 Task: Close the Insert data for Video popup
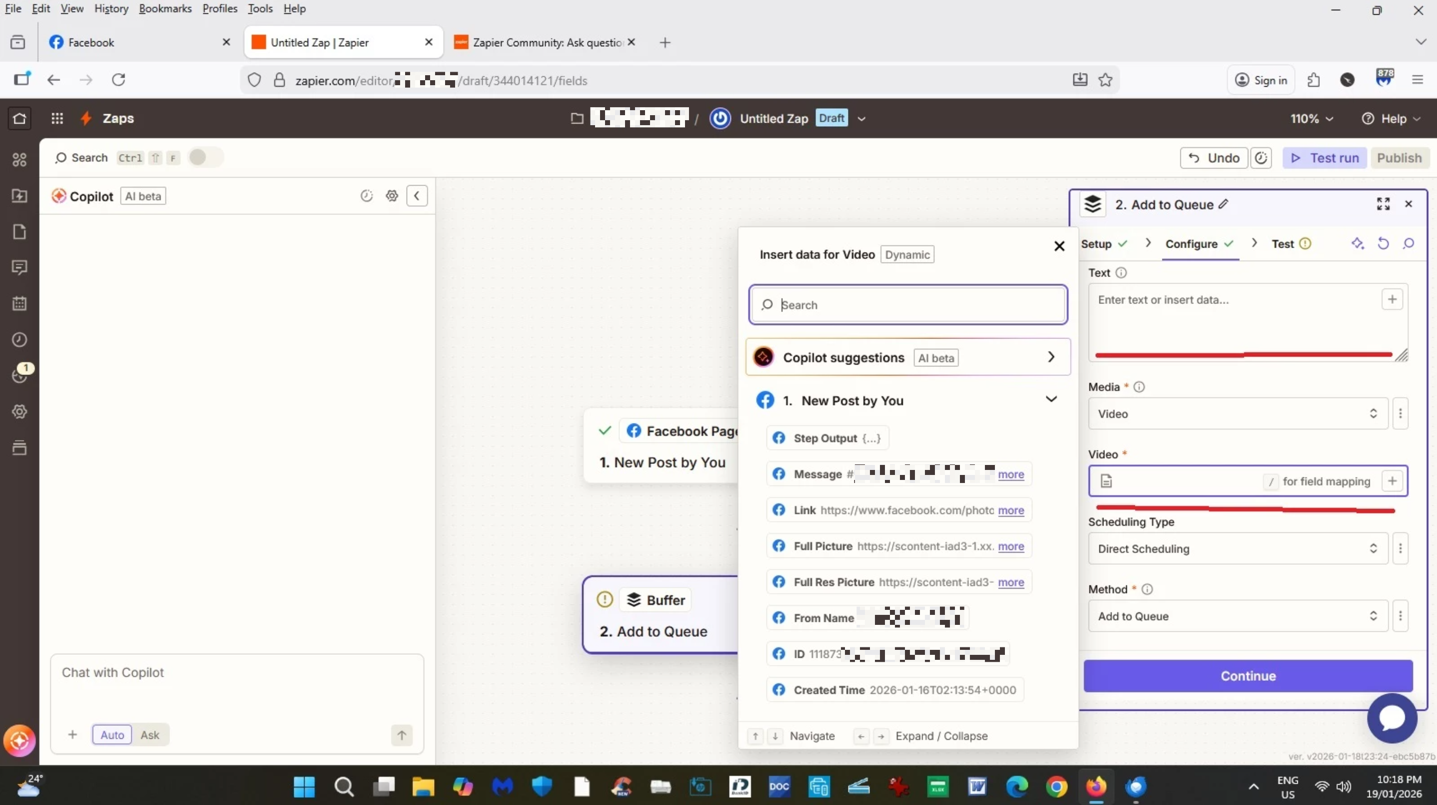pyautogui.click(x=1059, y=246)
